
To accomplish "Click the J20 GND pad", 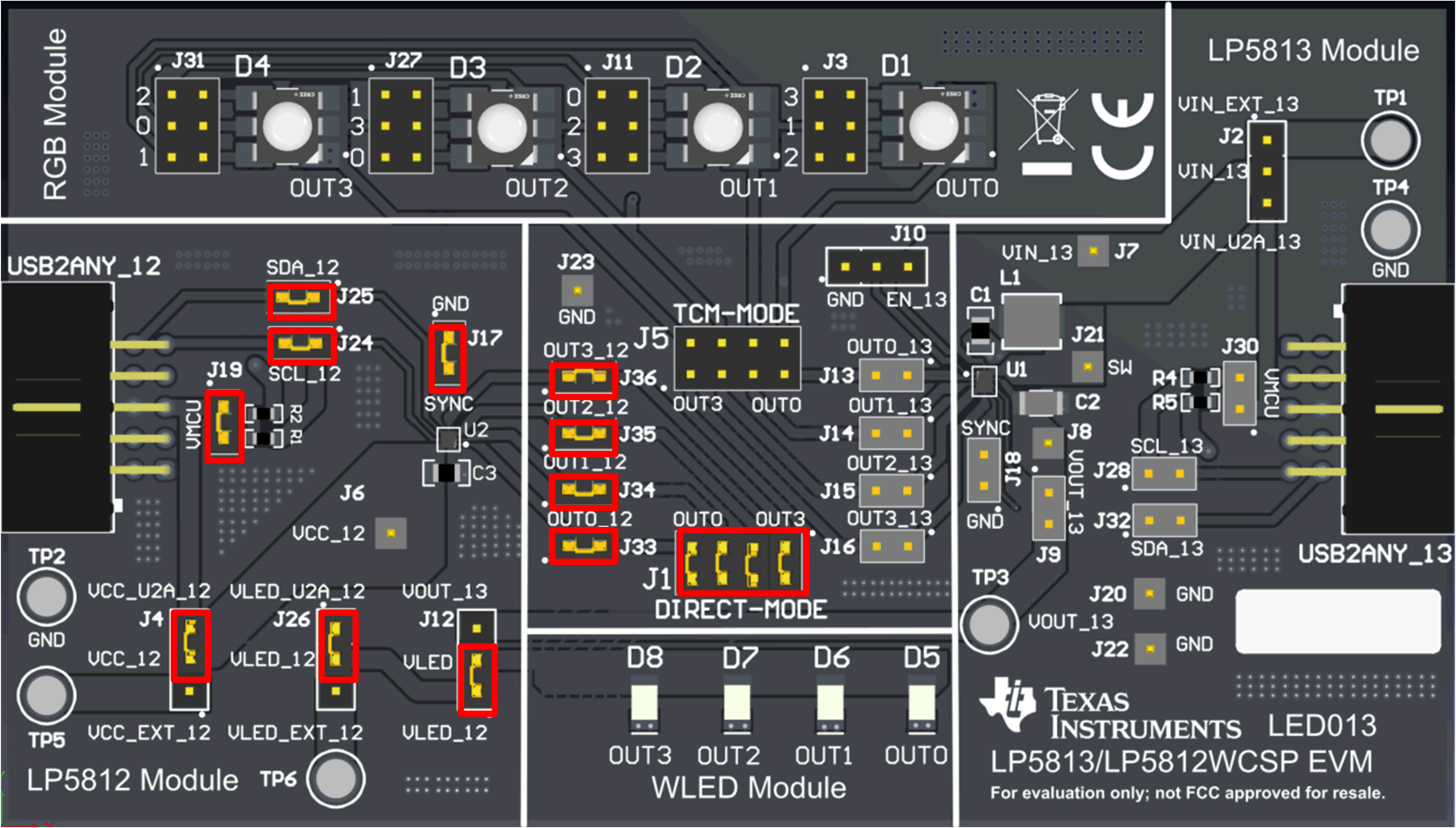I will (x=1149, y=594).
